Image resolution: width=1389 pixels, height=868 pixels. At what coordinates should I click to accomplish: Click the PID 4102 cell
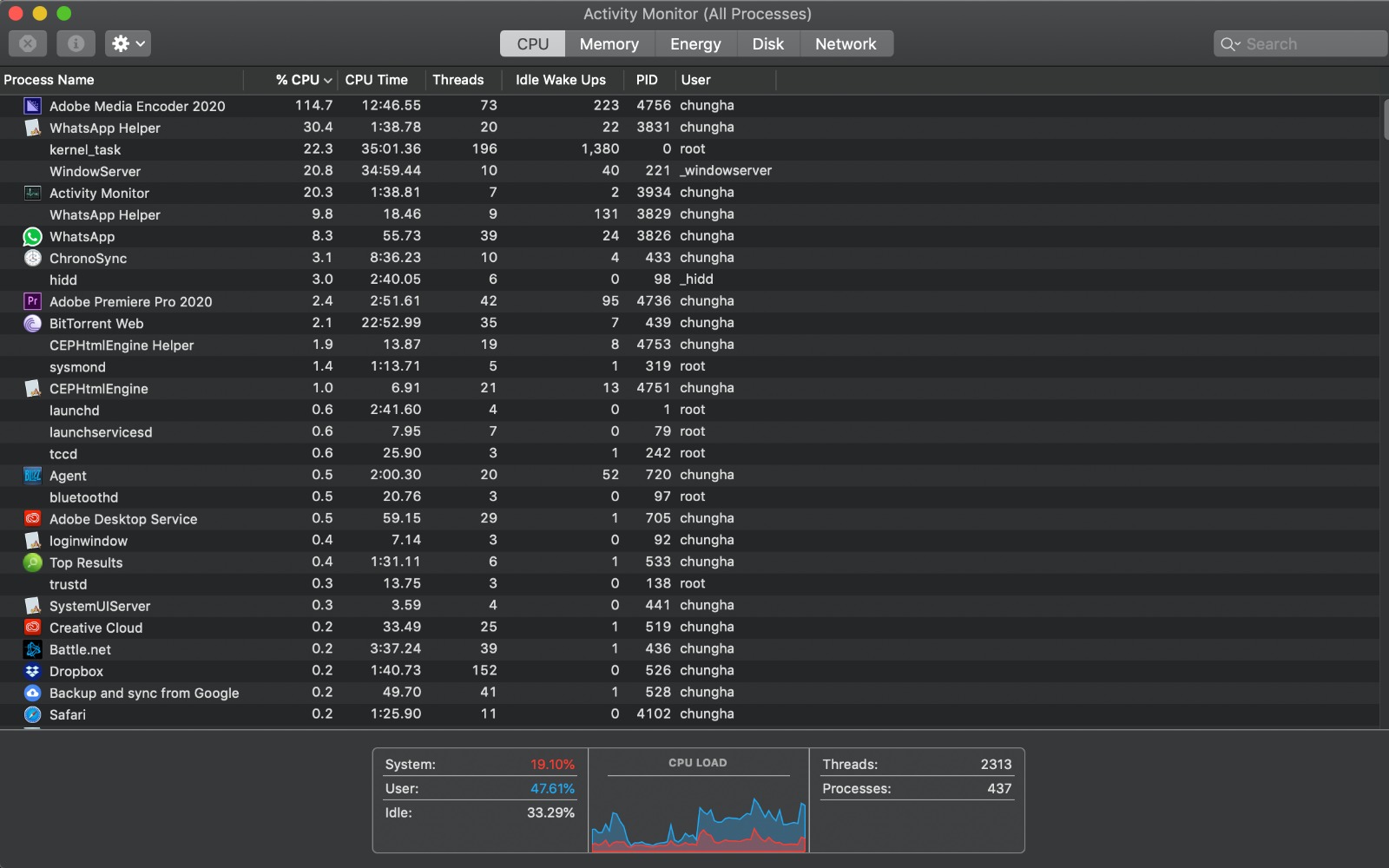(654, 713)
